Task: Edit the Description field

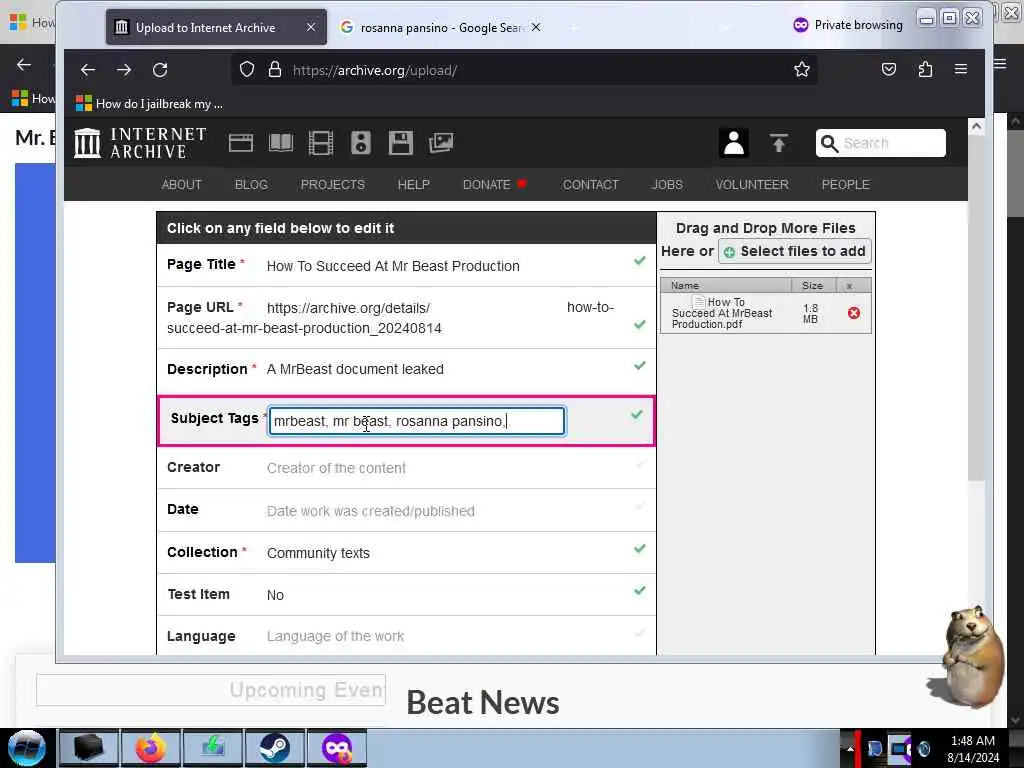Action: (x=406, y=369)
